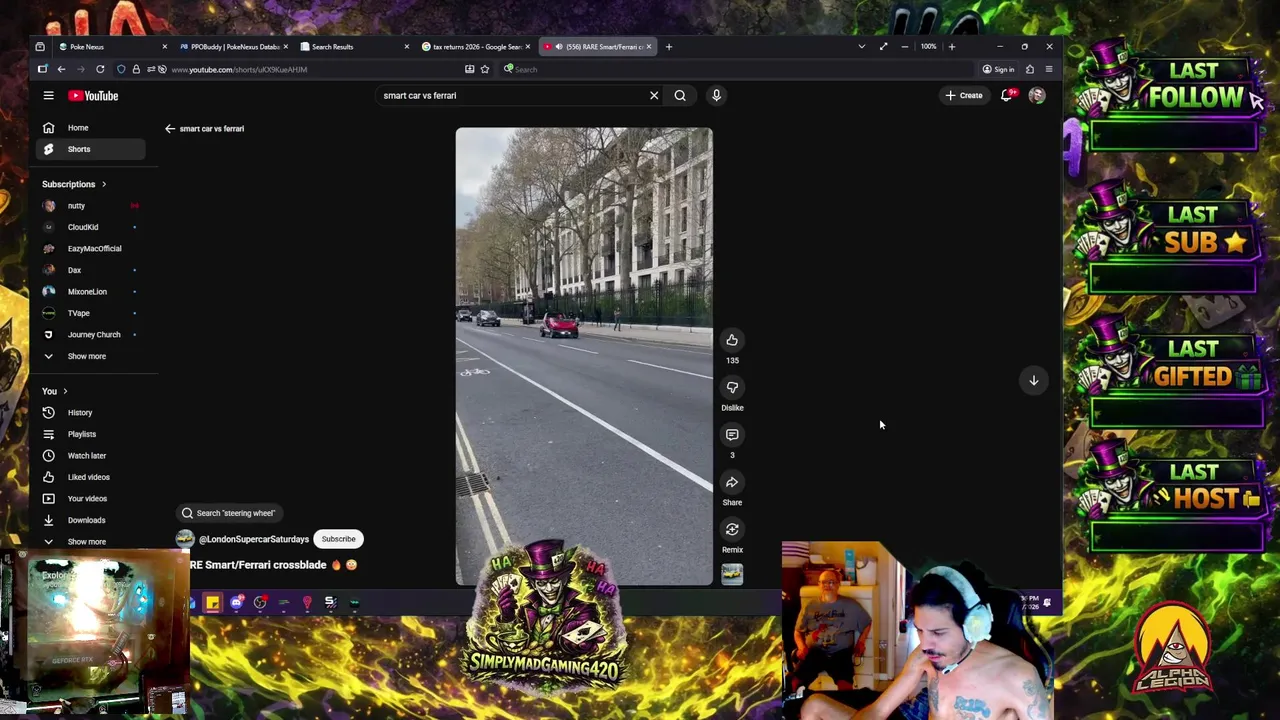Clear the YouTube search box text
Image resolution: width=1280 pixels, height=720 pixels.
(x=654, y=95)
